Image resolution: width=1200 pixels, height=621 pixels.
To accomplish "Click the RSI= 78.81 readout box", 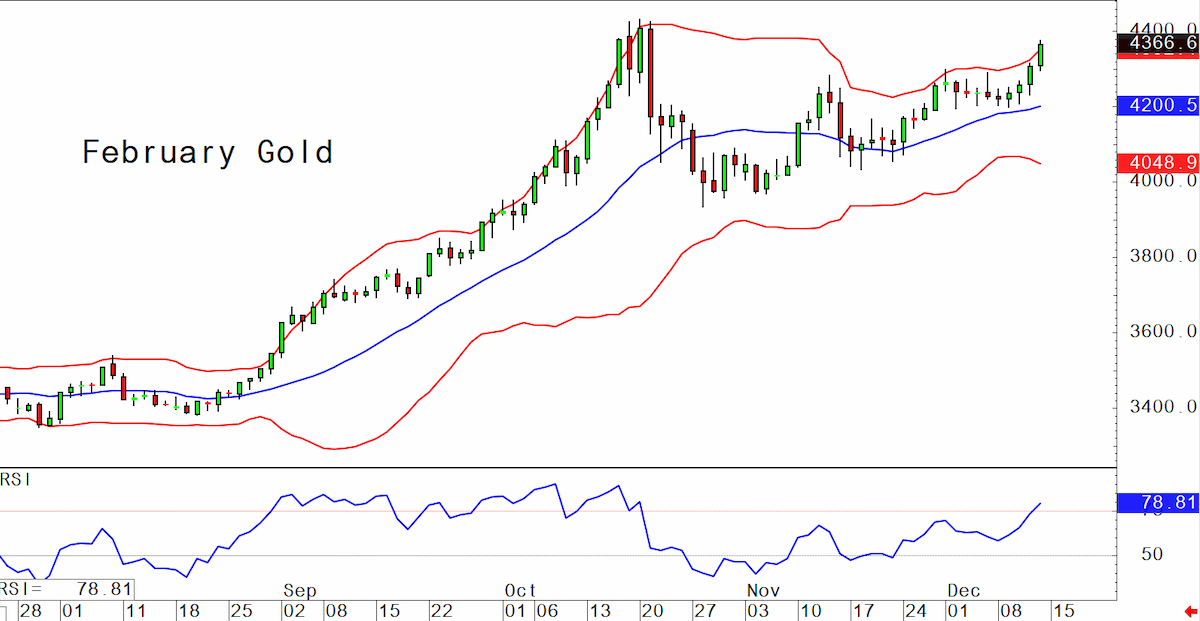I will (66, 589).
